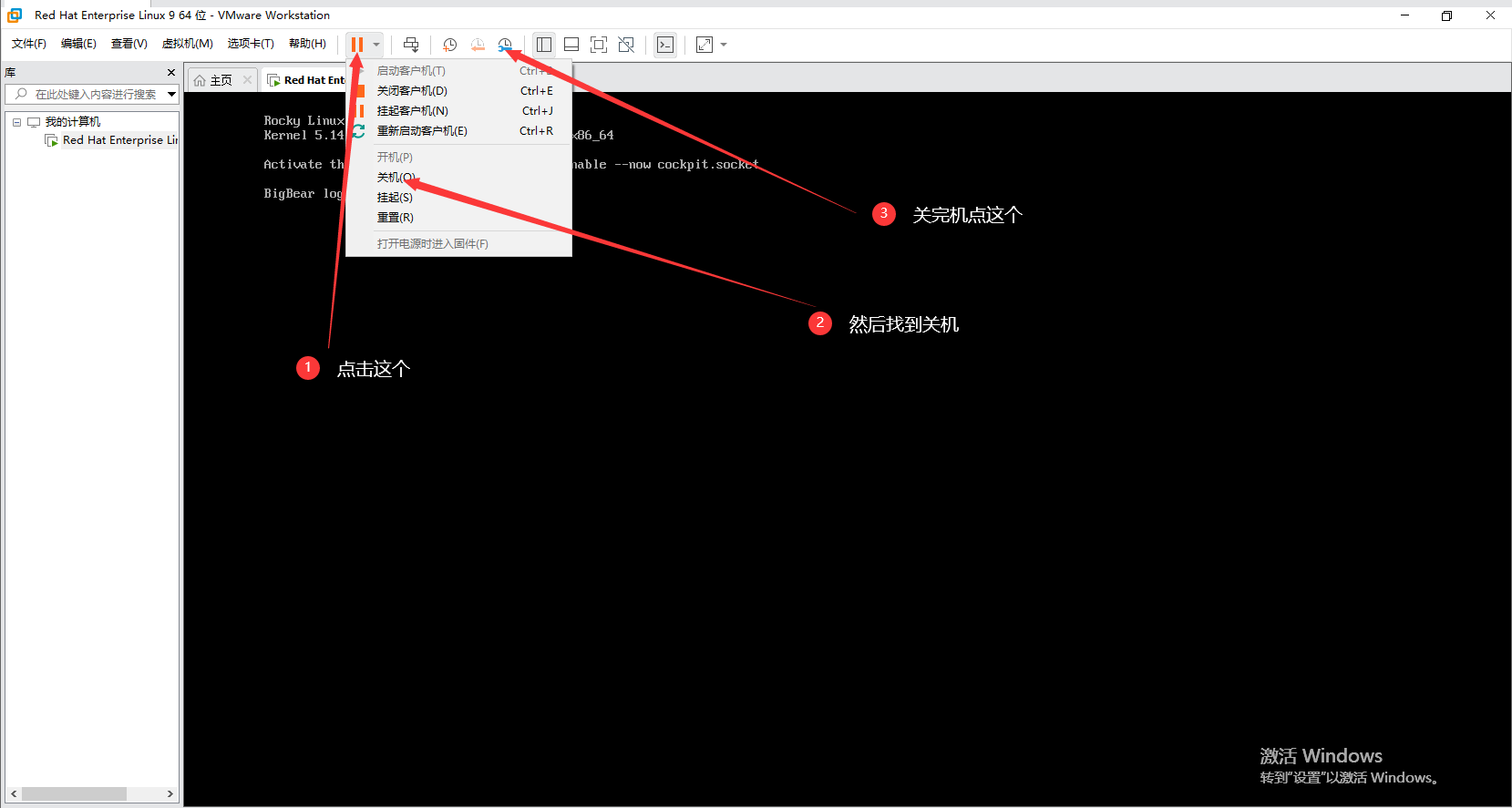This screenshot has width=1512, height=808.
Task: Open the 帮助(H) menu
Action: (307, 44)
